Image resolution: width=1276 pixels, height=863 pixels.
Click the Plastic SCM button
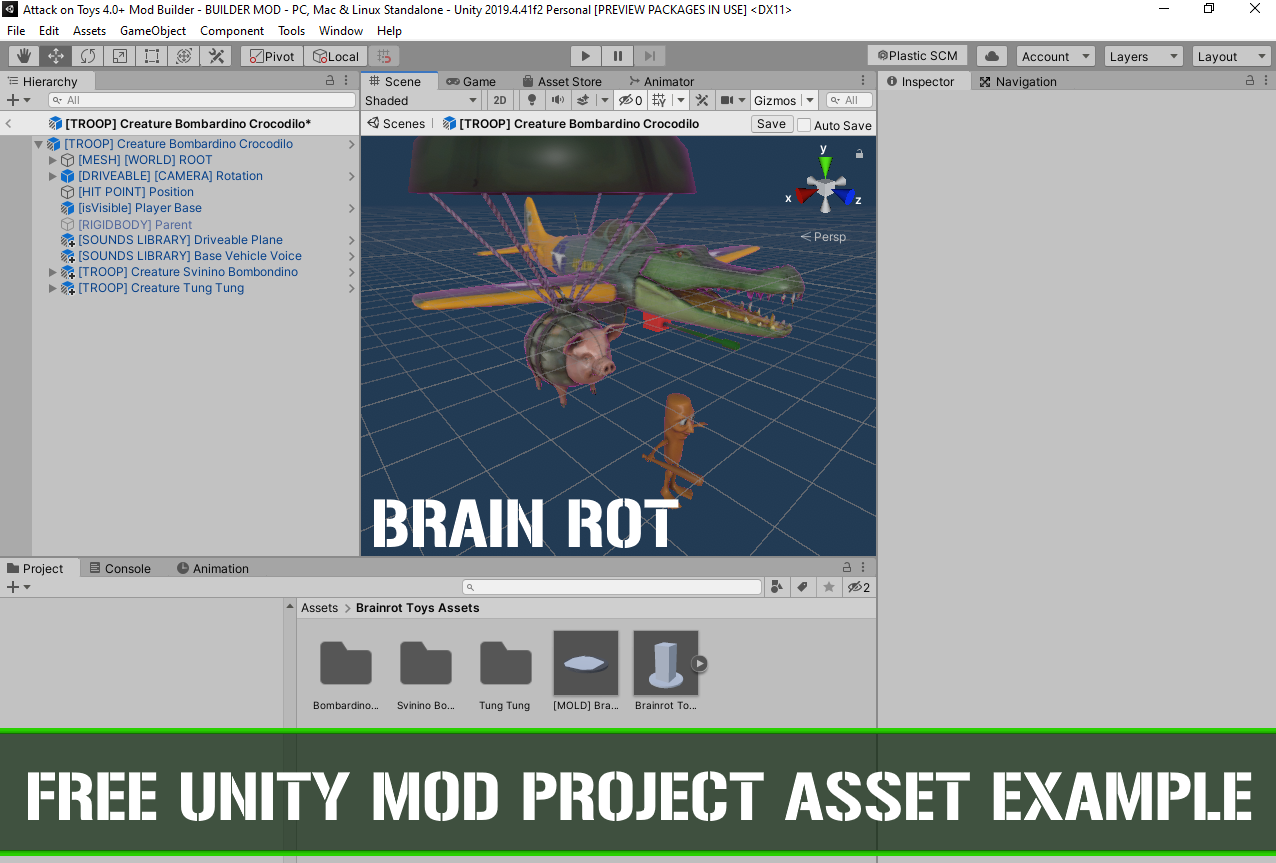pyautogui.click(x=916, y=56)
